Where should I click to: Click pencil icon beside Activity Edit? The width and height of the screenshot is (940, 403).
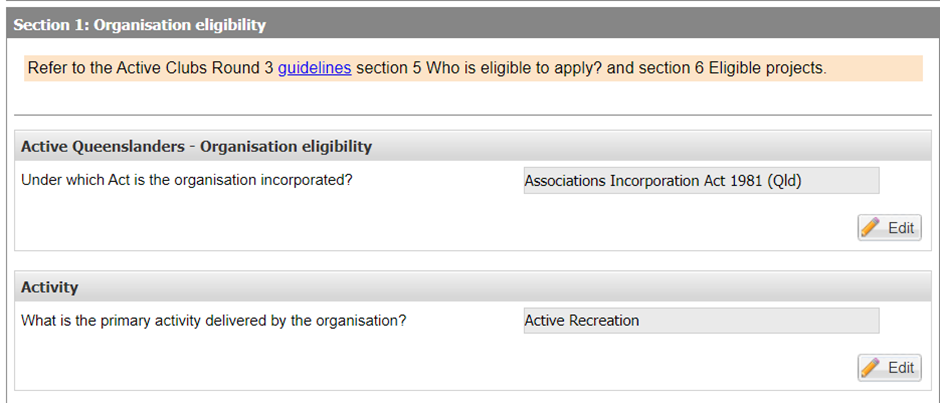click(870, 367)
